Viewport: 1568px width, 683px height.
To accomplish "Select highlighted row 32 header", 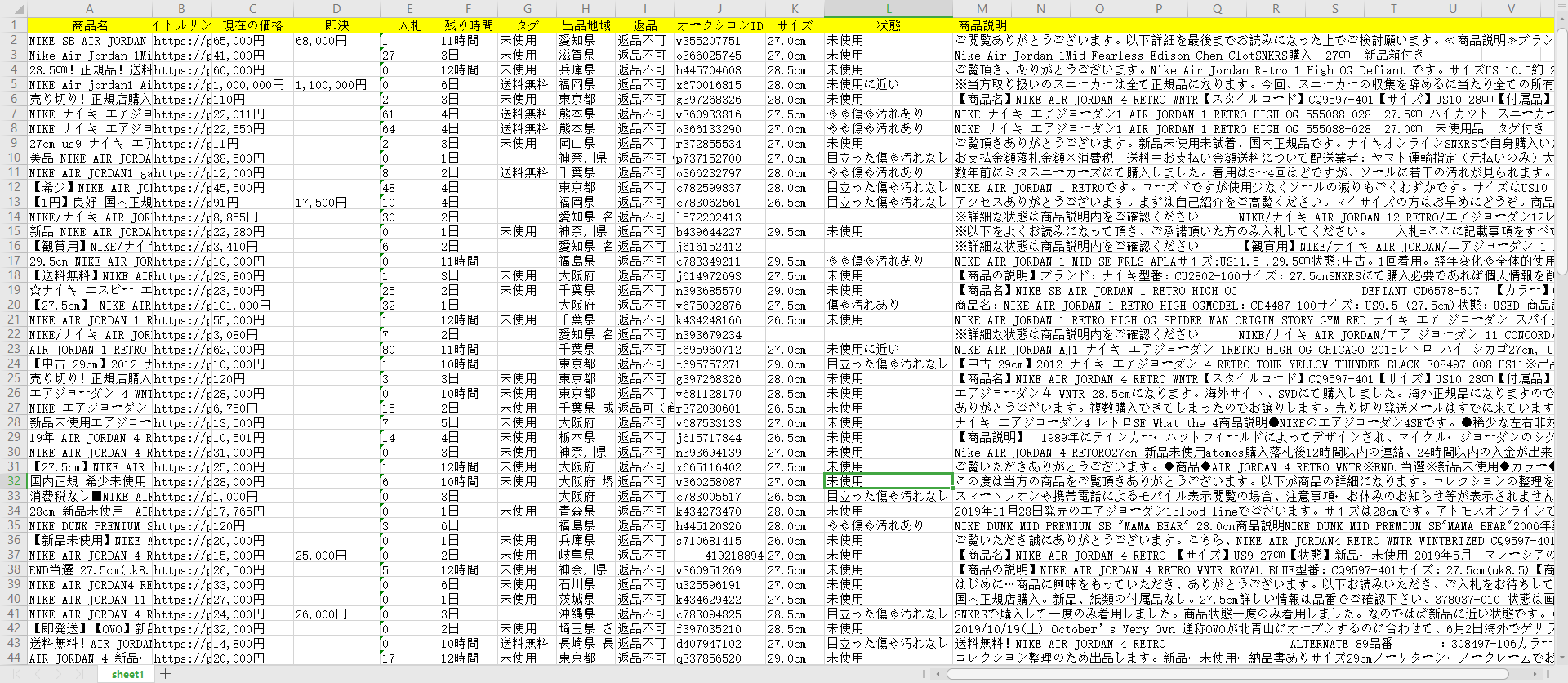I will pyautogui.click(x=14, y=481).
